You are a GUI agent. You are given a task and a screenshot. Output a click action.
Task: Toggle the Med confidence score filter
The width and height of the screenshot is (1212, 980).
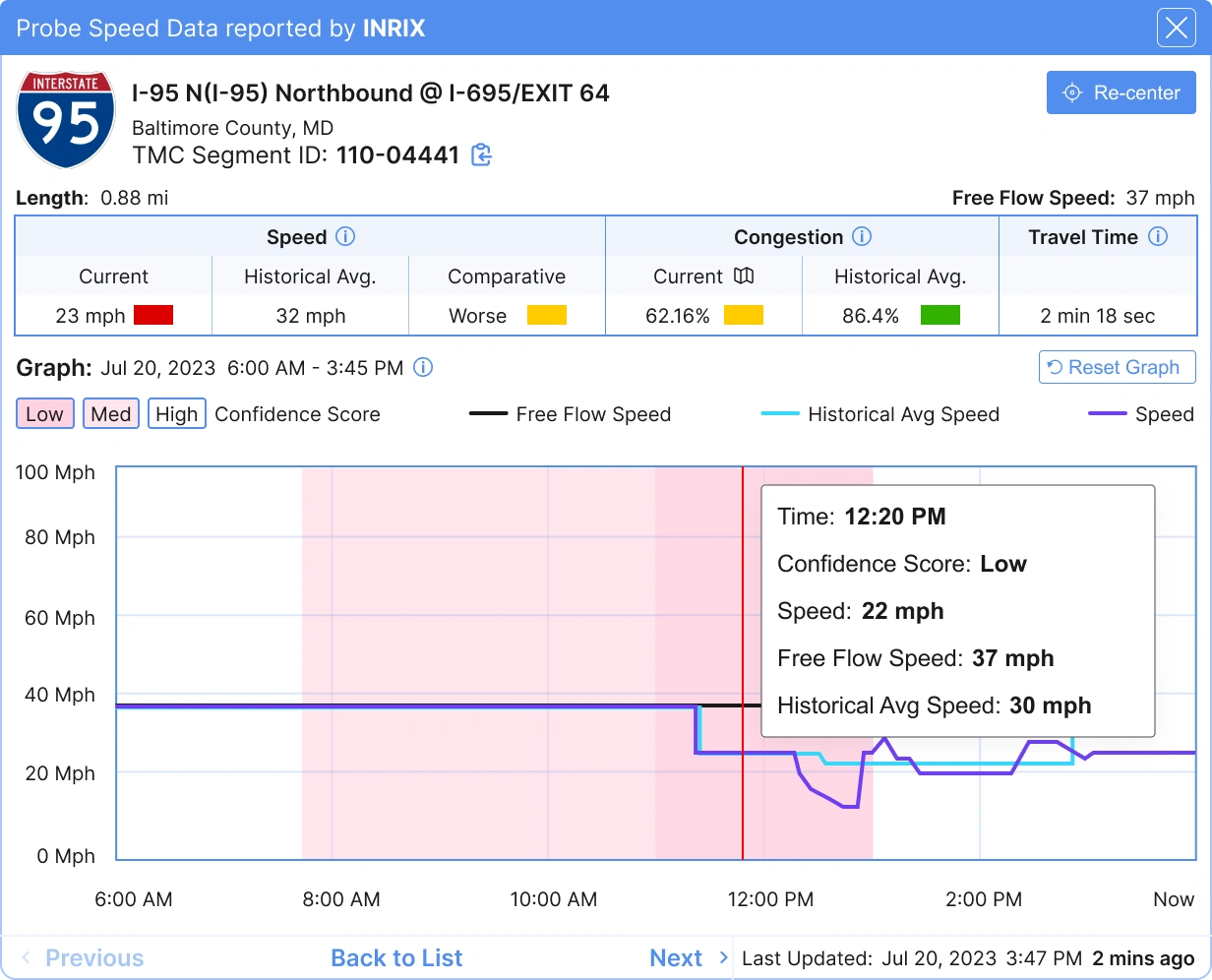click(x=111, y=414)
